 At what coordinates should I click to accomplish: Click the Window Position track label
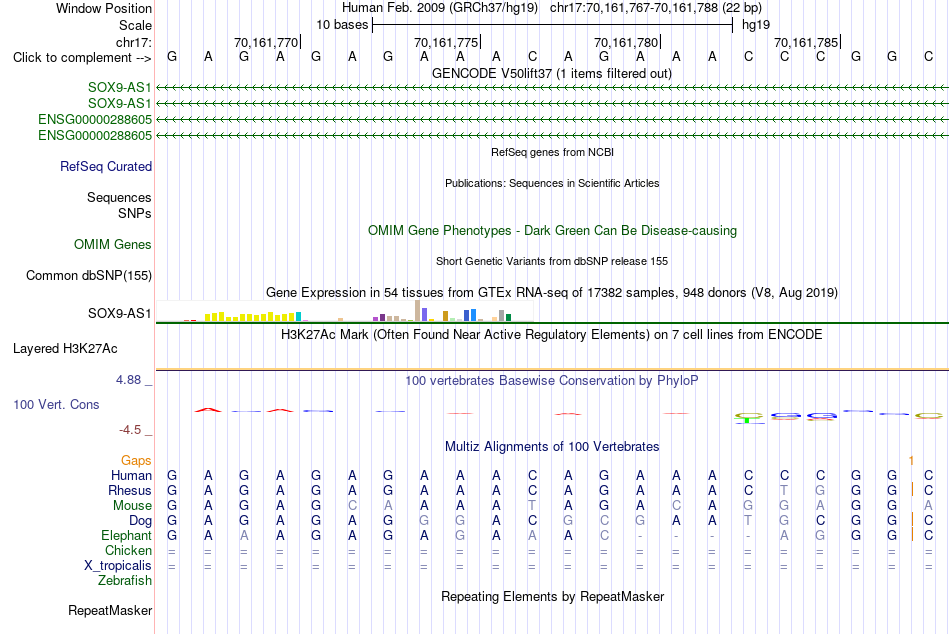(x=104, y=8)
